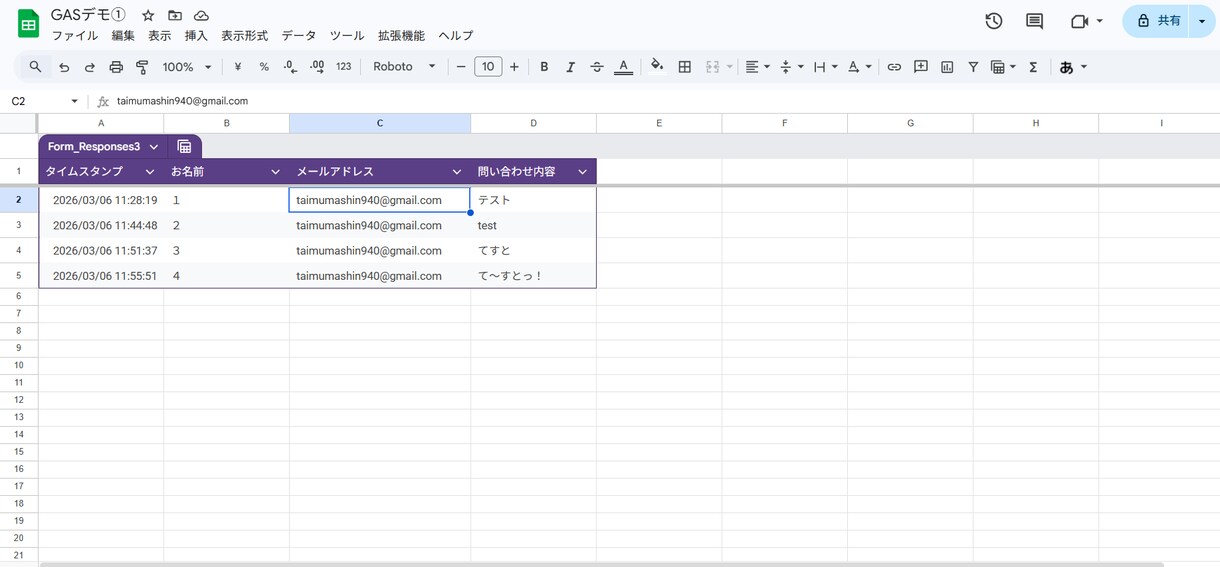The image size is (1220, 567).
Task: Open the input tools あ dropdown
Action: [1073, 67]
